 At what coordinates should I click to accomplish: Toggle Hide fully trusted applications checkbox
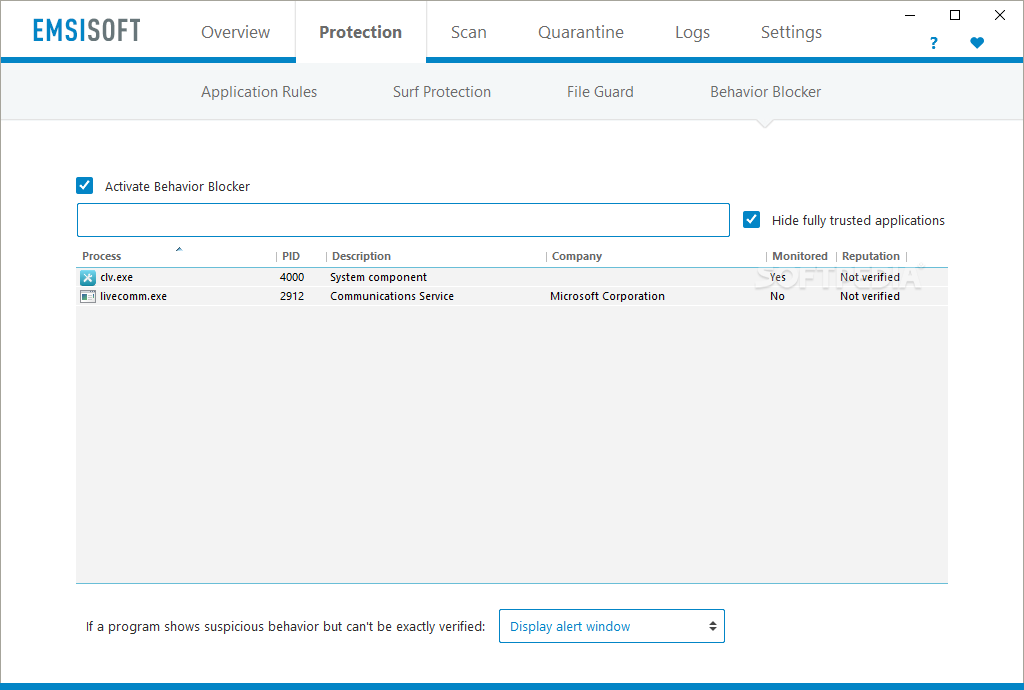pos(752,220)
